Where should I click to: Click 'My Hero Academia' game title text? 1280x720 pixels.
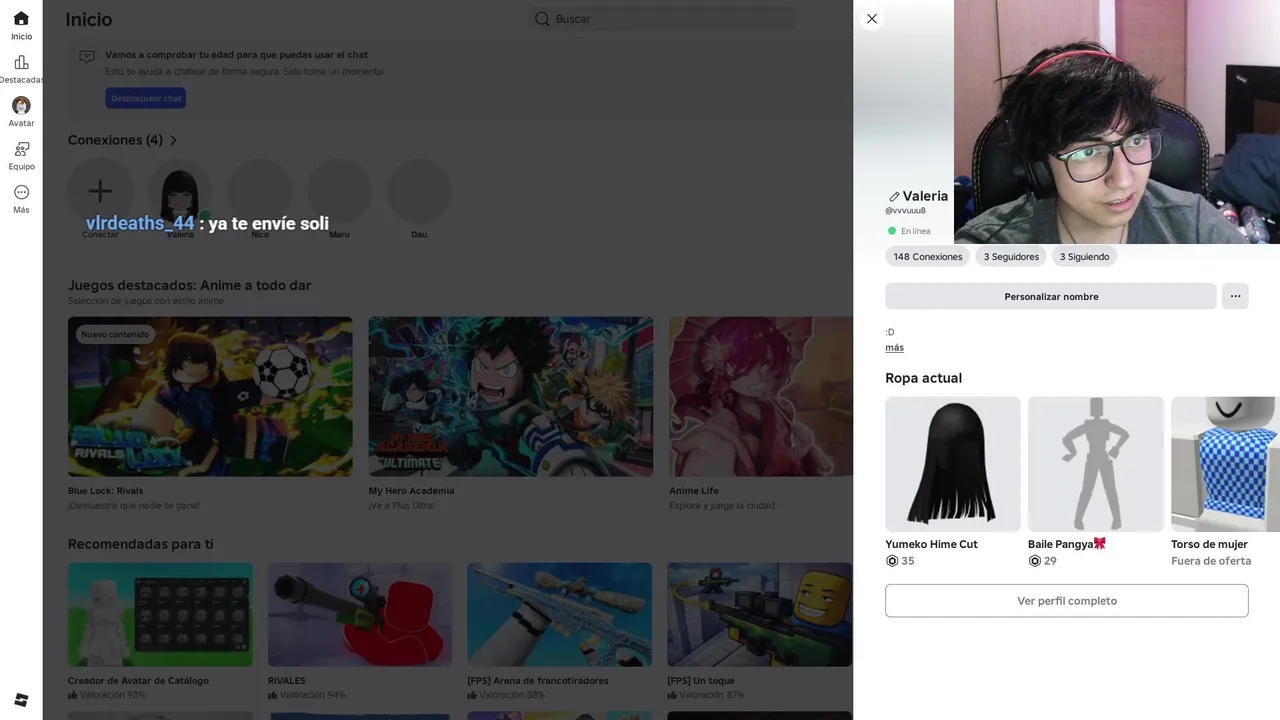411,491
